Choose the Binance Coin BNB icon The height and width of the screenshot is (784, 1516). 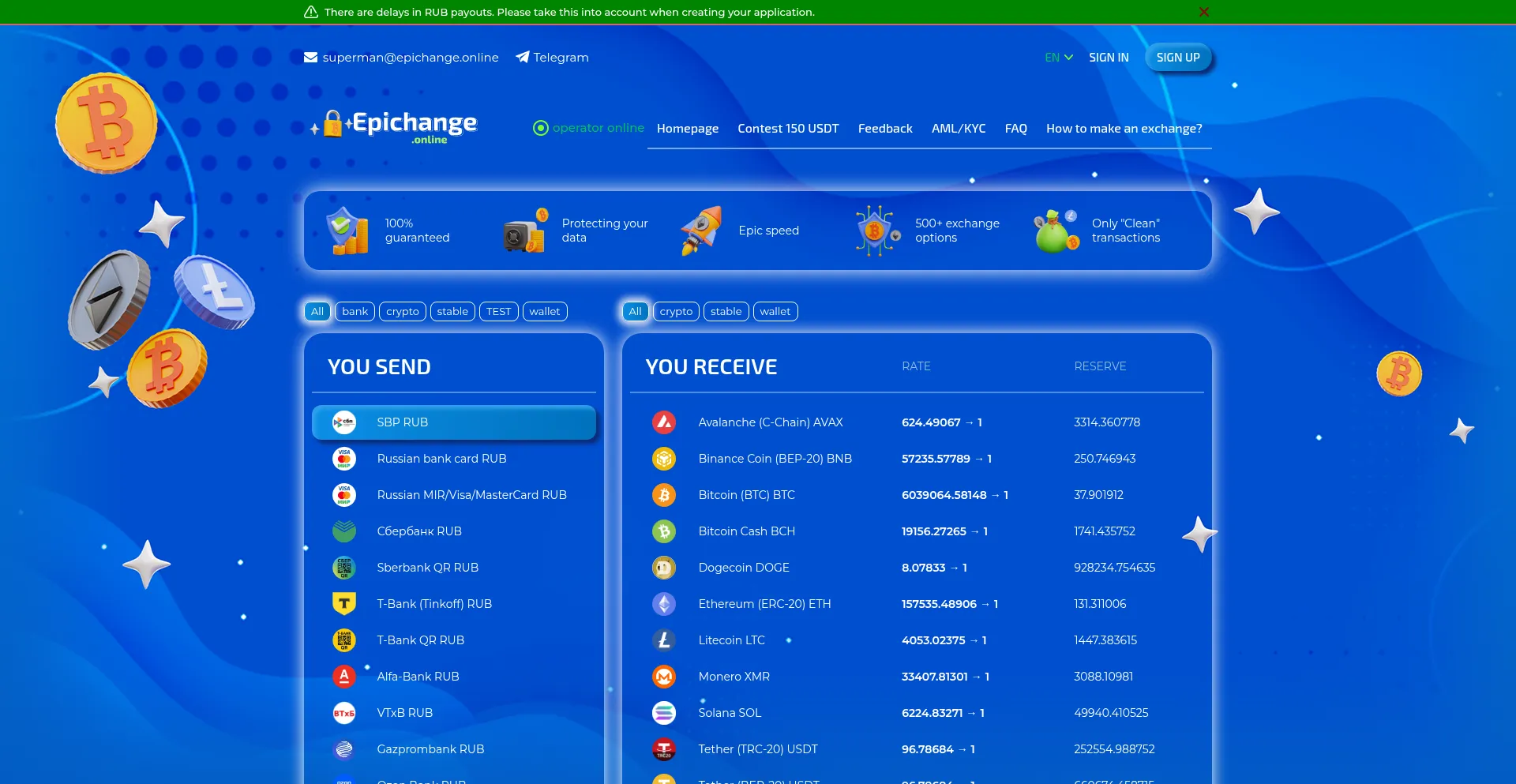click(664, 459)
